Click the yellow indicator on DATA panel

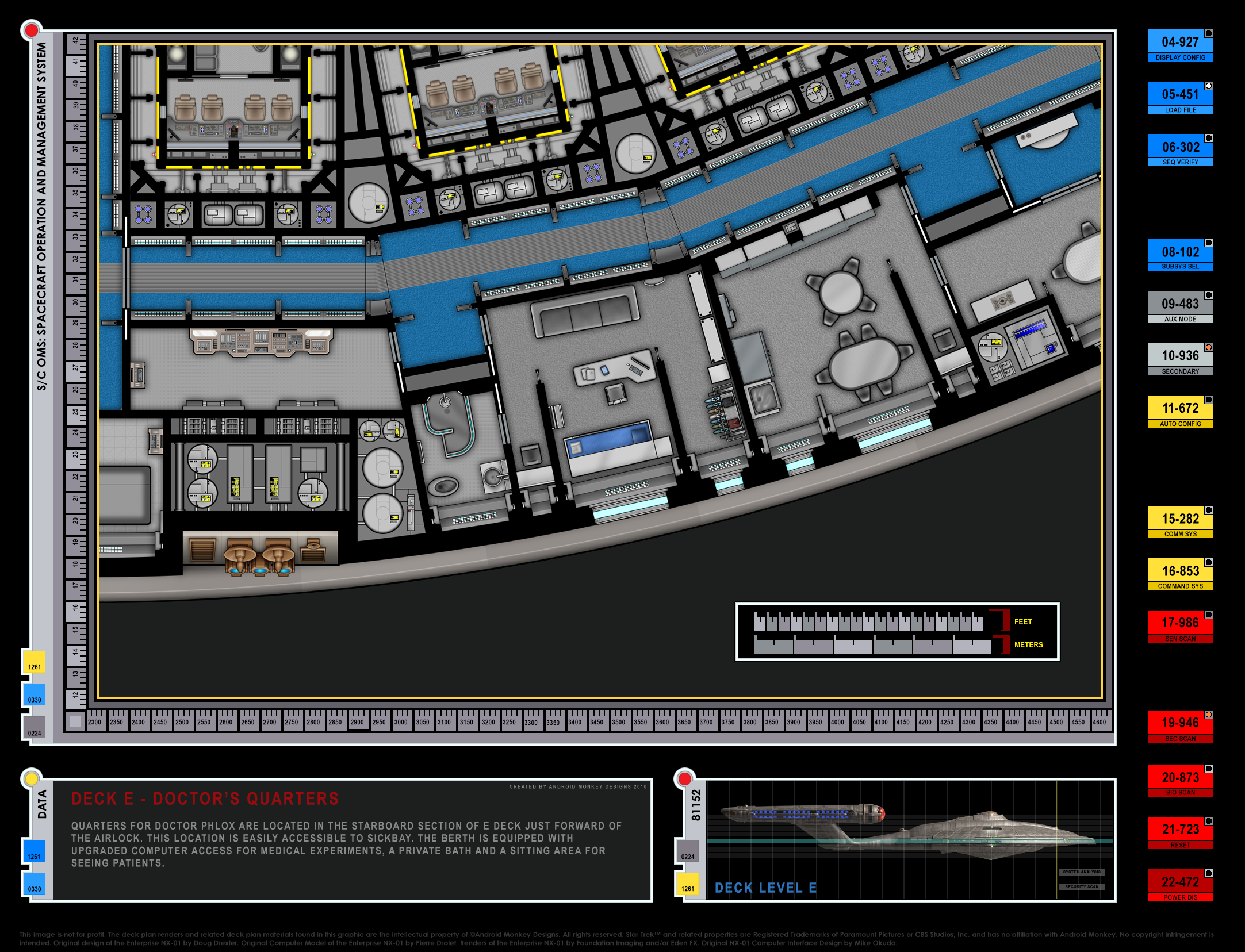tap(31, 779)
